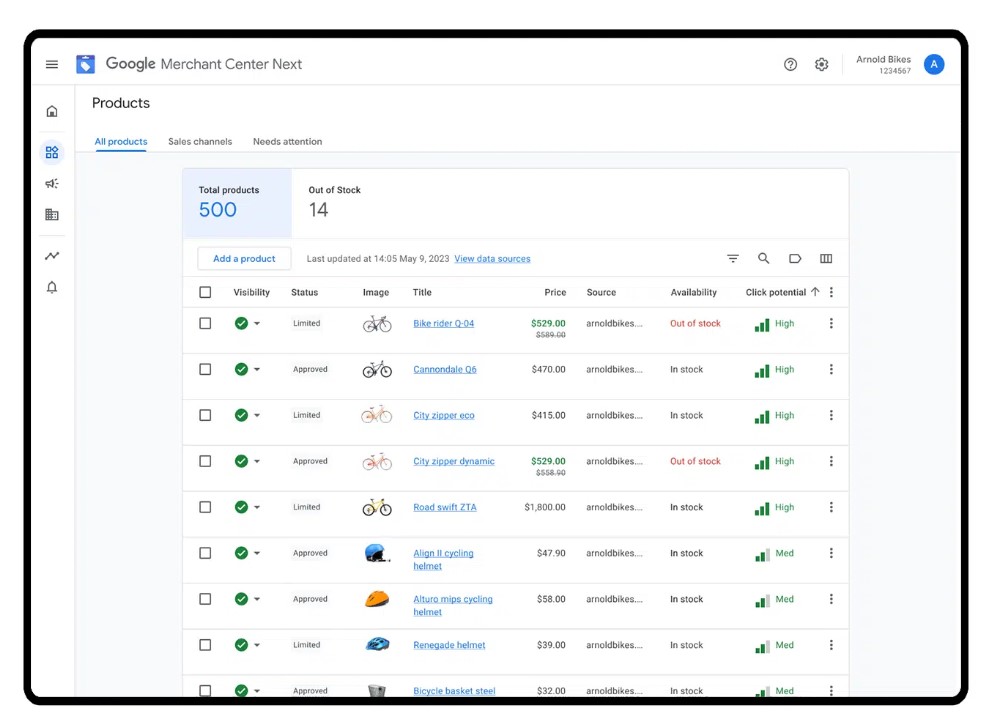Viewport: 987px width, 720px height.
Task: Open the performance trend line sidebar icon
Action: pos(52,256)
